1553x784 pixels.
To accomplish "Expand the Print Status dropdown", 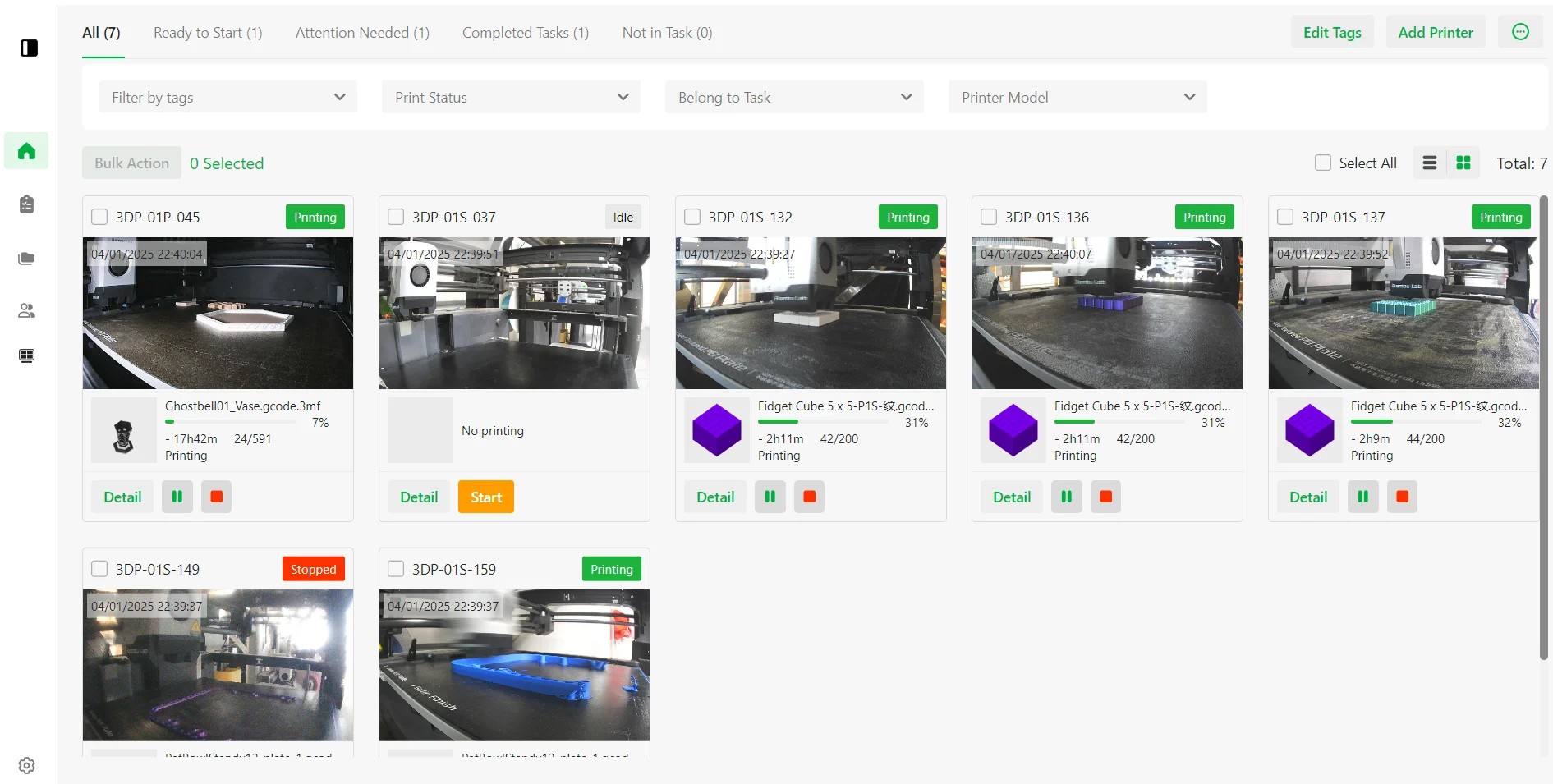I will point(510,97).
